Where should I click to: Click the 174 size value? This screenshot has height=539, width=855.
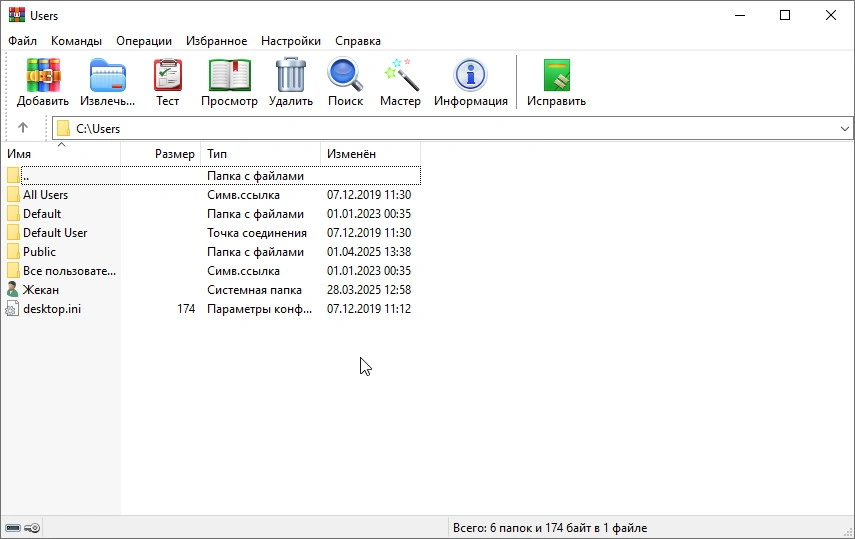coord(186,309)
